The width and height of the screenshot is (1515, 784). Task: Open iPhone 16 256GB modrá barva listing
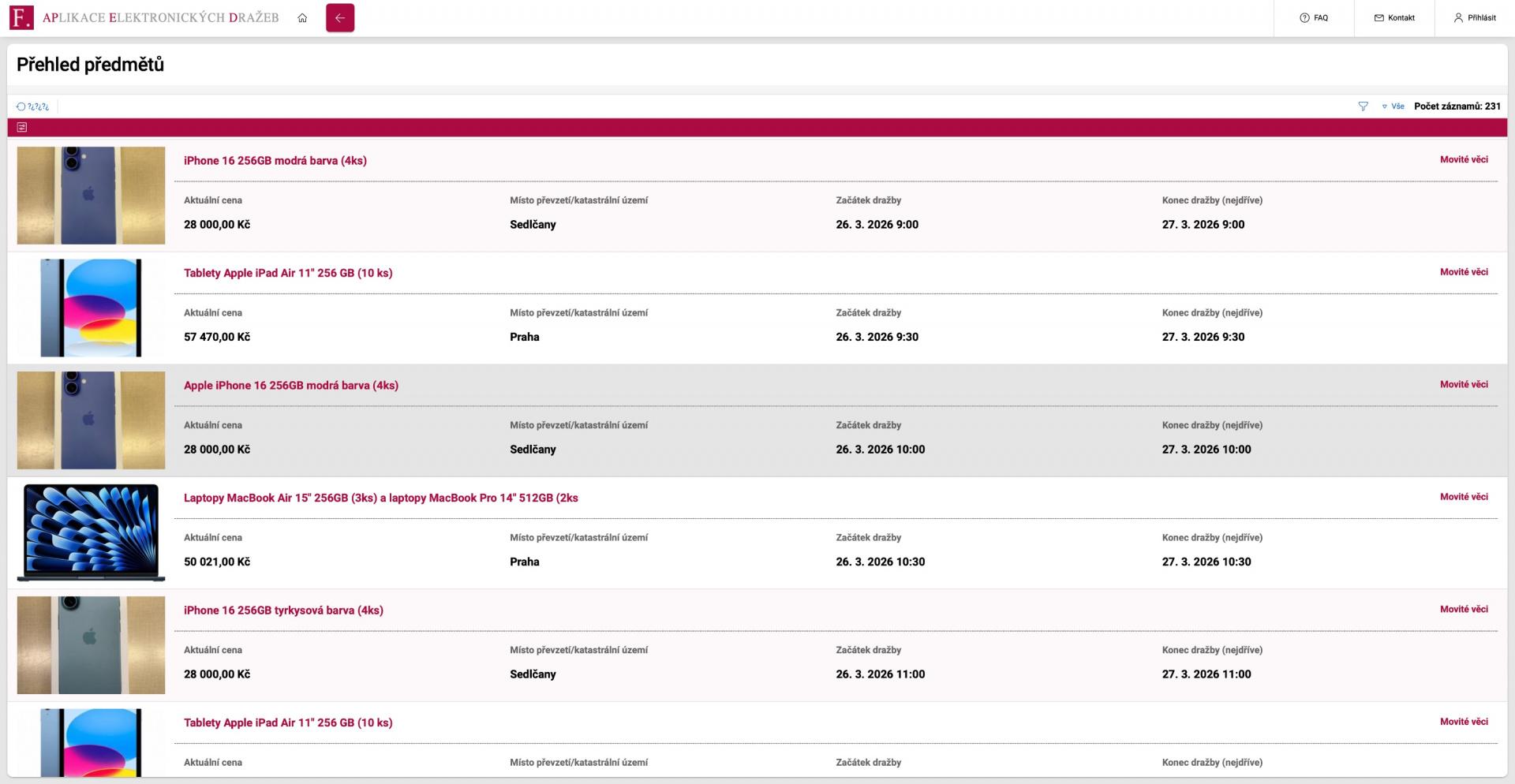[275, 161]
